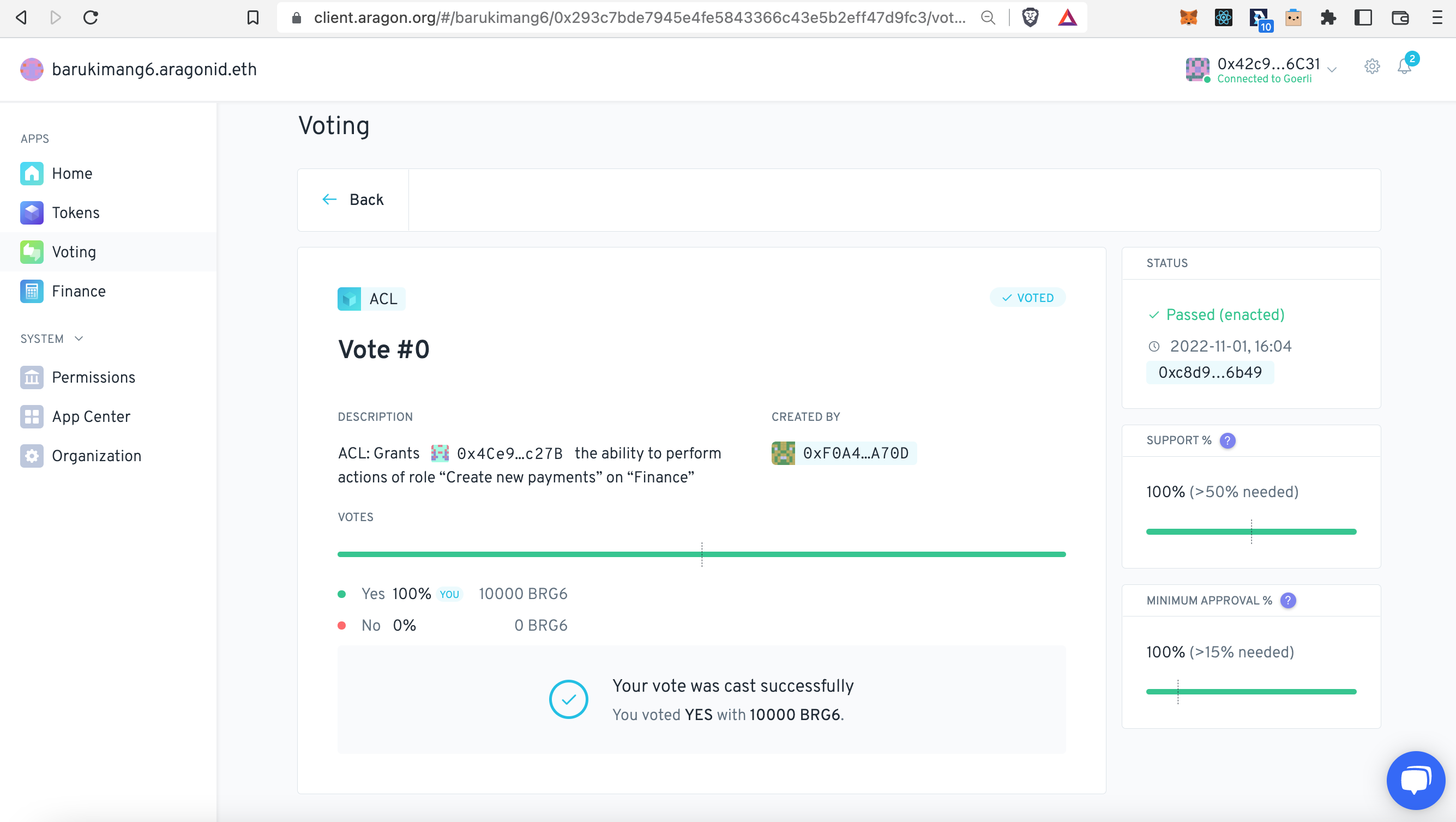
Task: Click the No 0% vote row
Action: [452, 626]
